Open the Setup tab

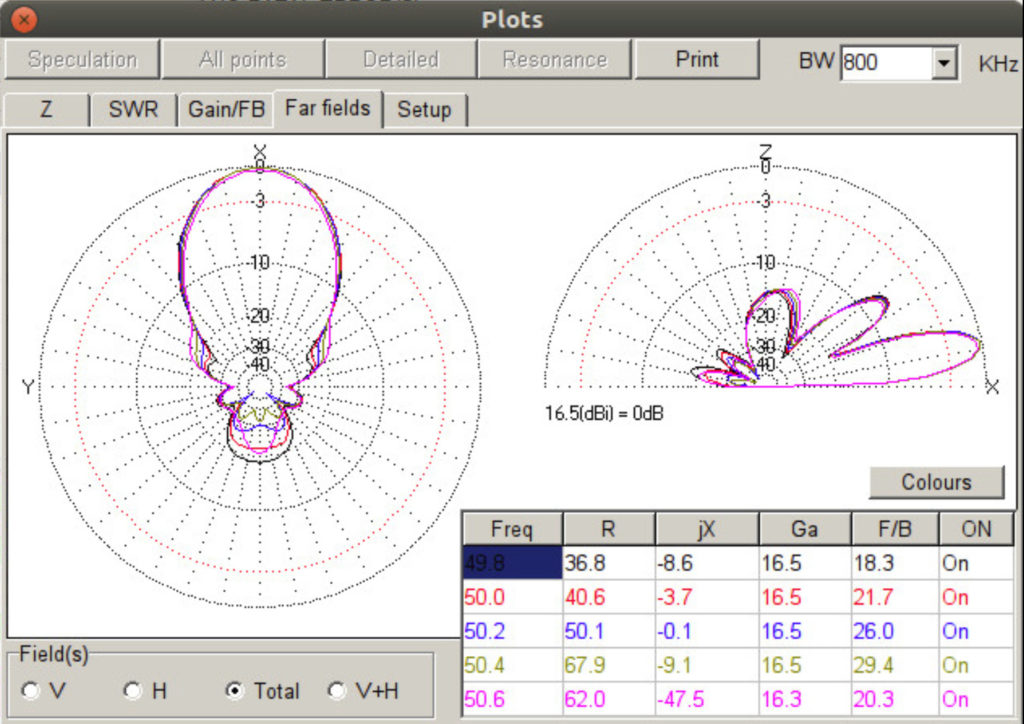pyautogui.click(x=424, y=110)
